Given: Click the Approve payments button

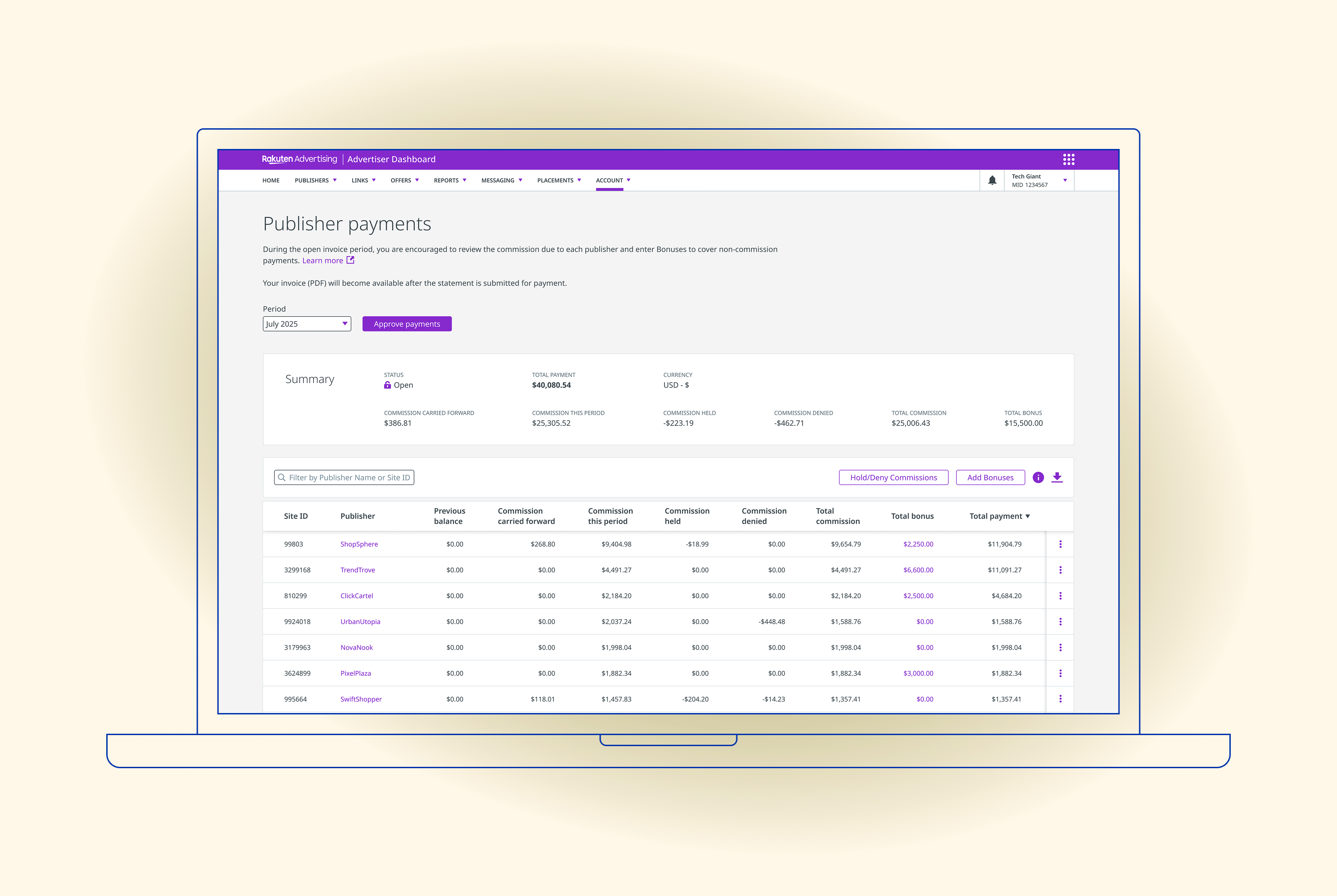Looking at the screenshot, I should pos(407,324).
